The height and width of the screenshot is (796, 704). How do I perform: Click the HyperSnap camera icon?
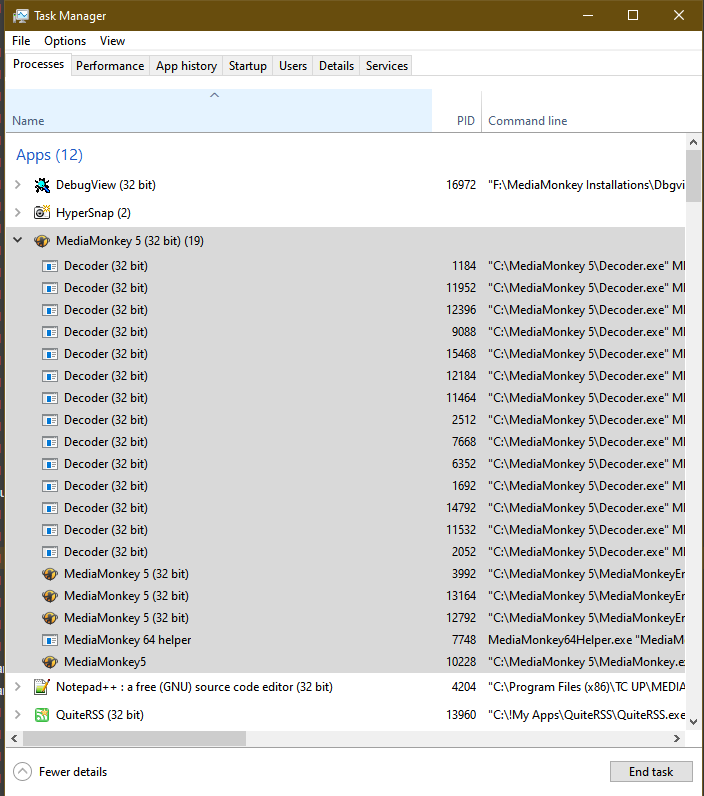(x=42, y=213)
